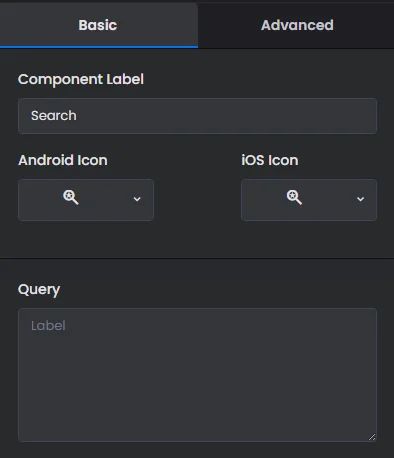This screenshot has height=458, width=394.
Task: Open the Android Icon picker box
Action: pos(86,200)
